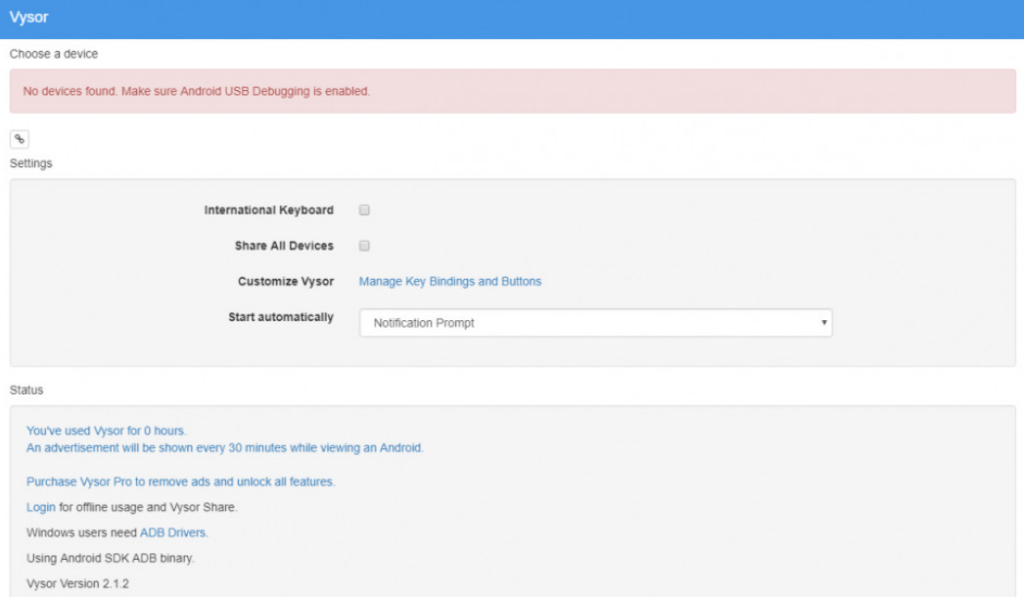Click the Status section heading
The width and height of the screenshot is (1024, 597).
[26, 390]
